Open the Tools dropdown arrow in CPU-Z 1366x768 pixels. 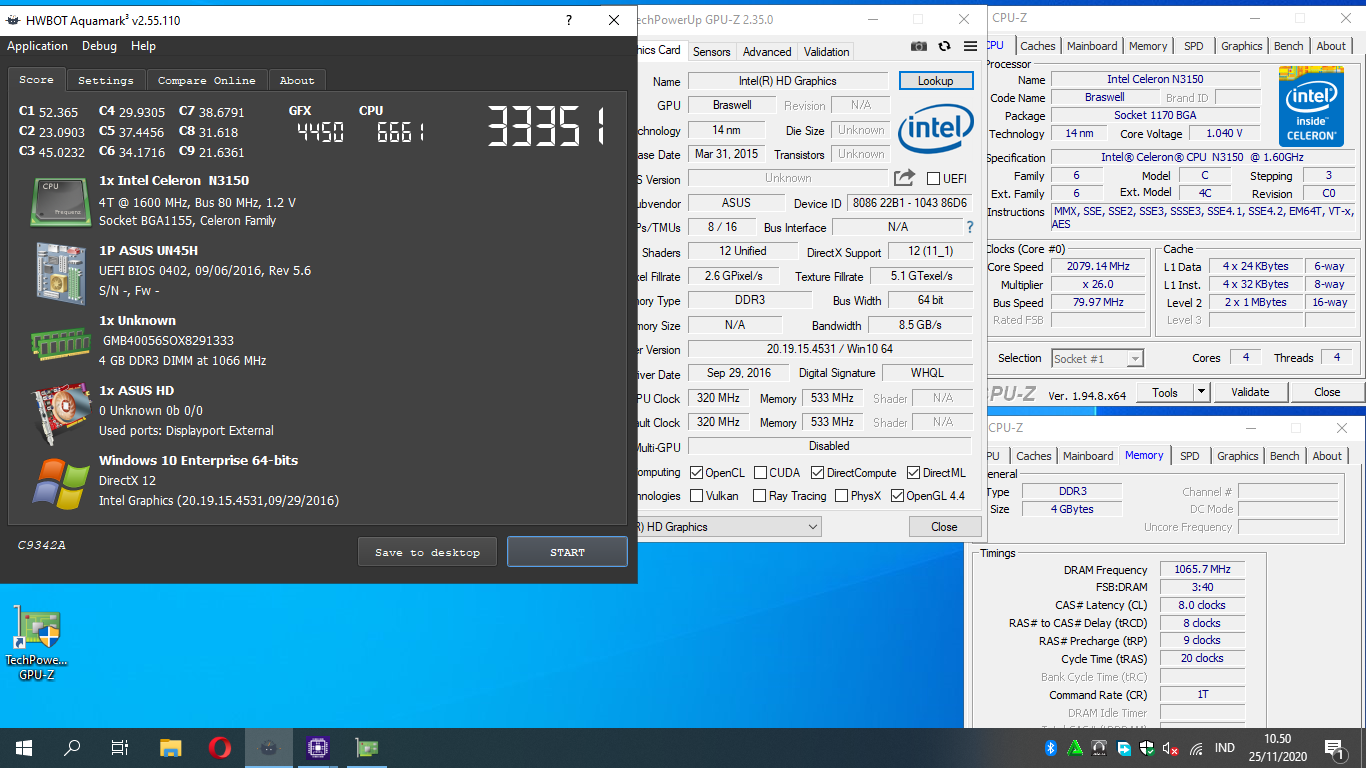click(1202, 392)
